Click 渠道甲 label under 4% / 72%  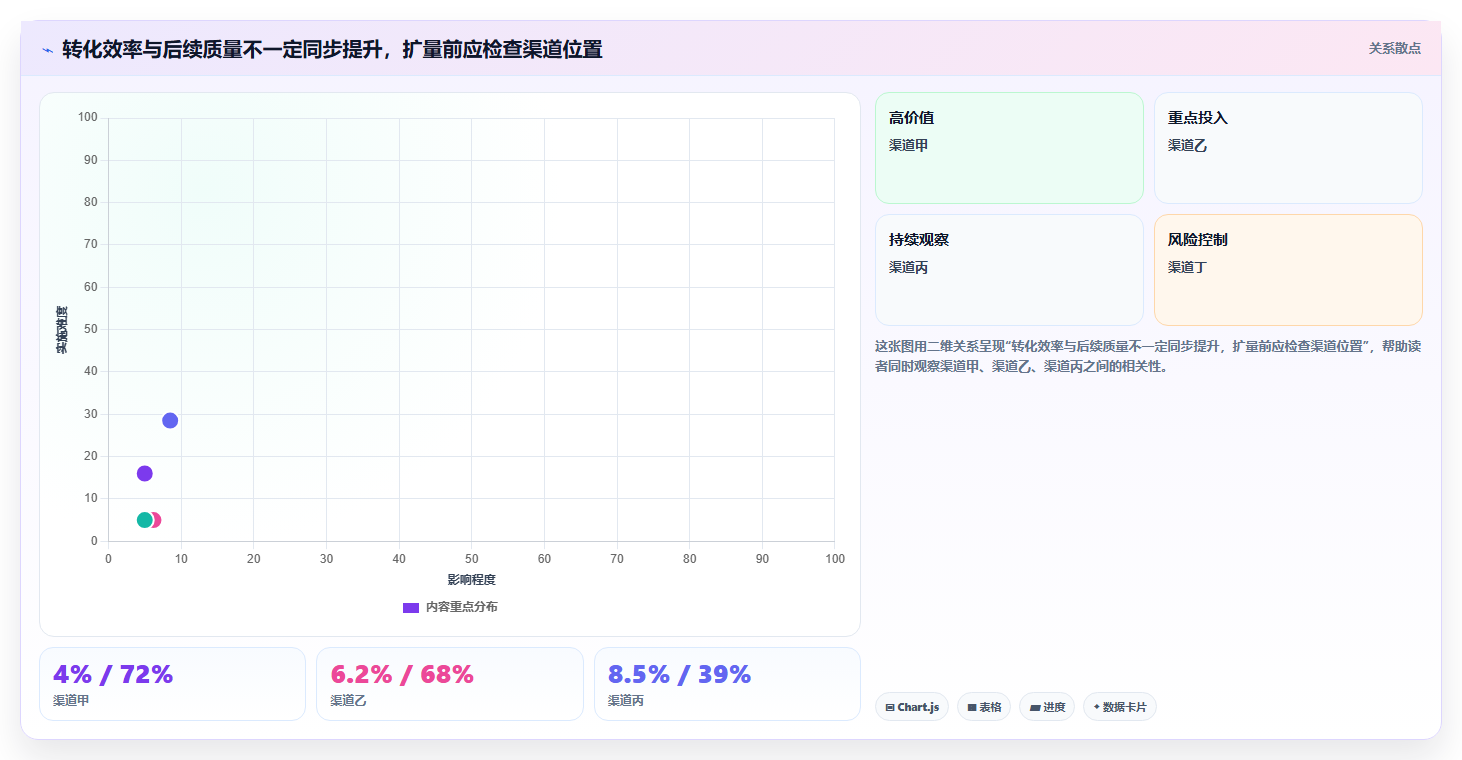pyautogui.click(x=72, y=701)
